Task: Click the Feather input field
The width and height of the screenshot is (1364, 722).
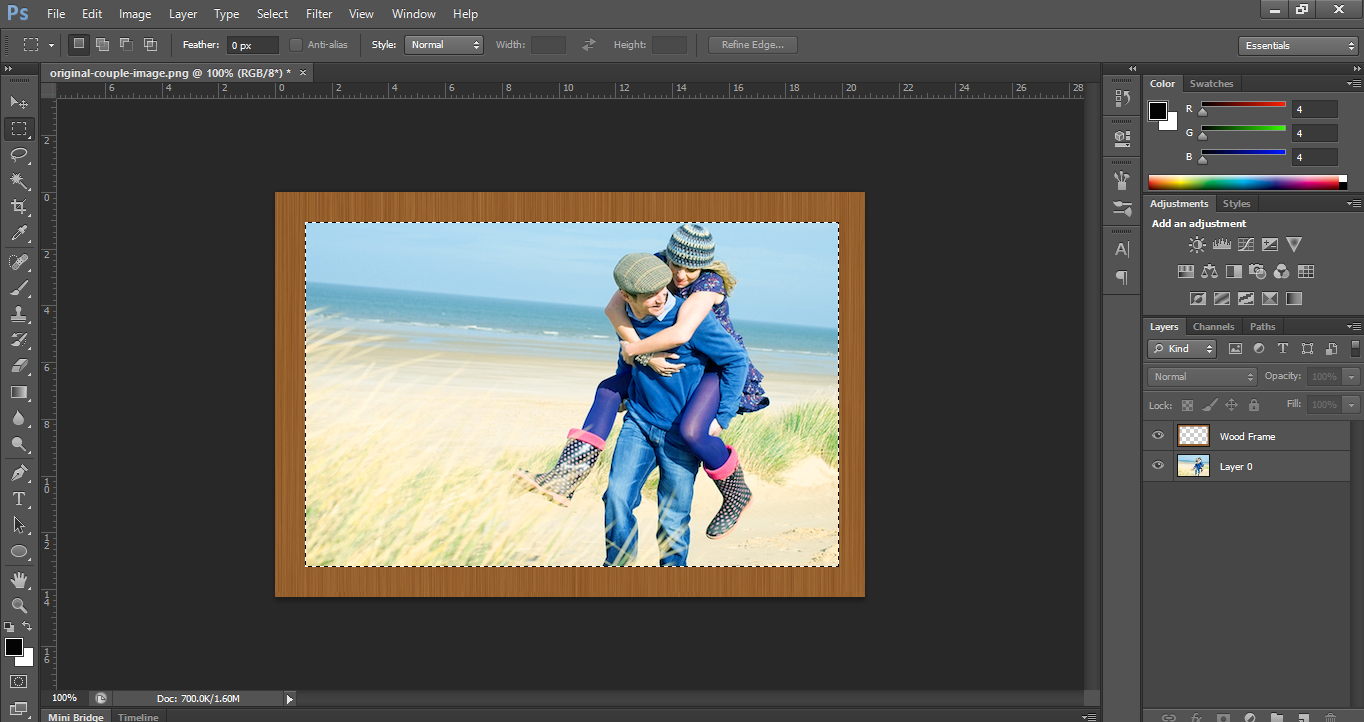Action: [x=253, y=46]
